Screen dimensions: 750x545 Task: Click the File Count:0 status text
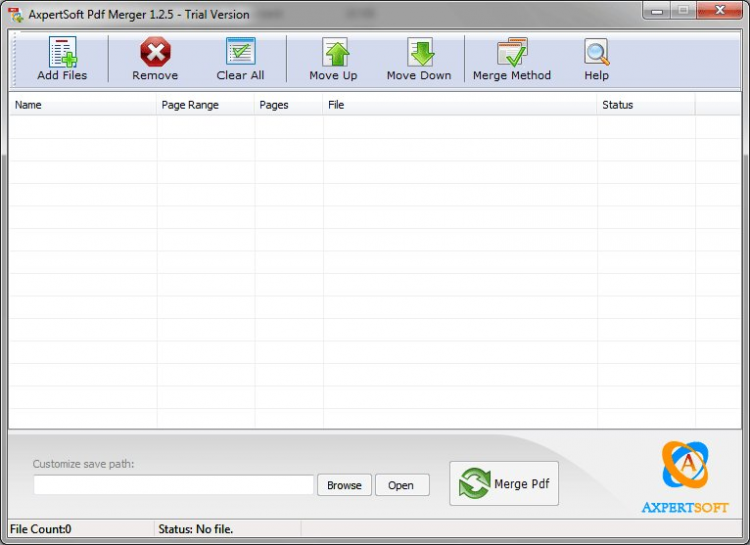(41, 529)
